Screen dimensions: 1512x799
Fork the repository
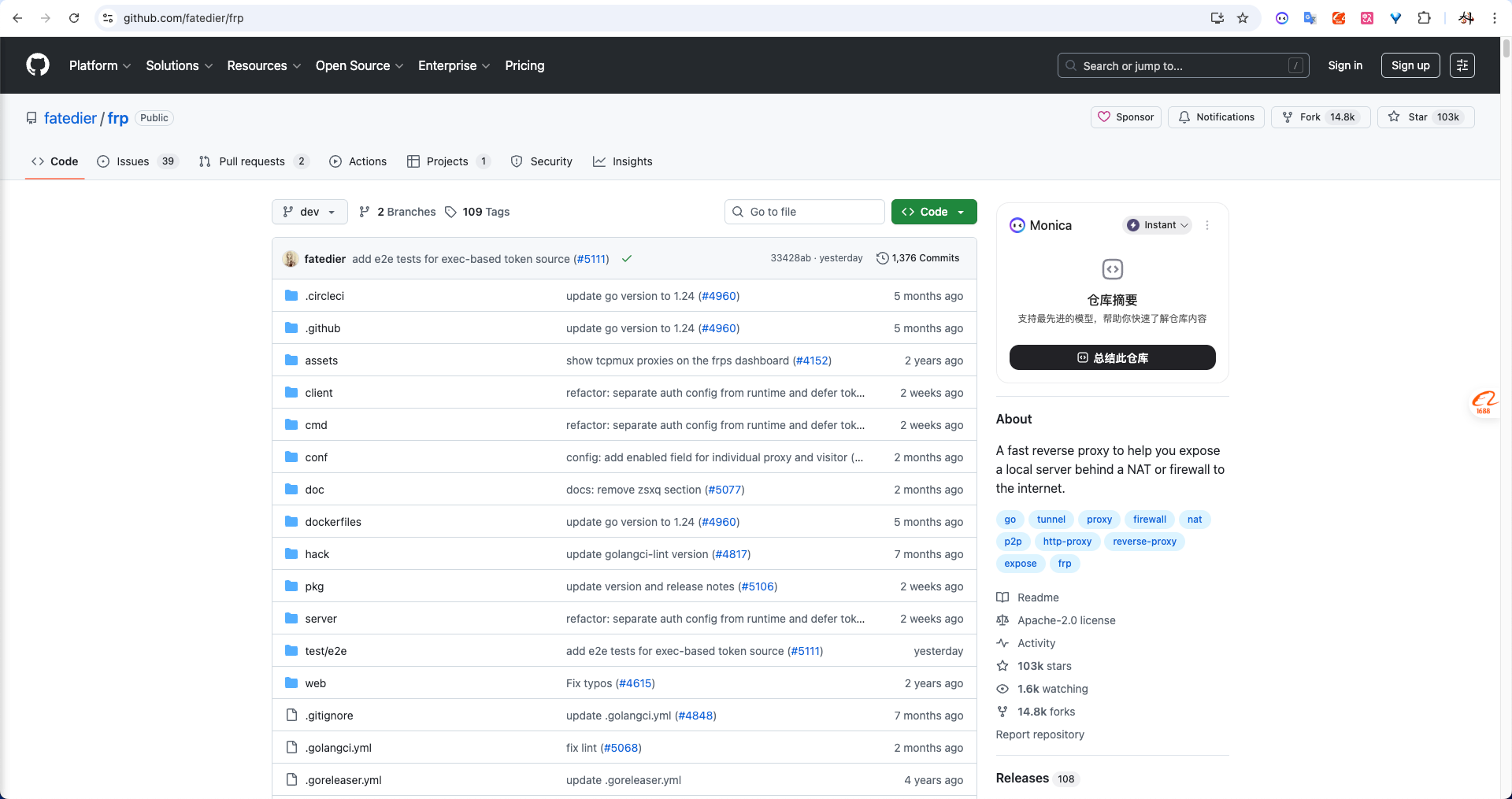point(1321,117)
